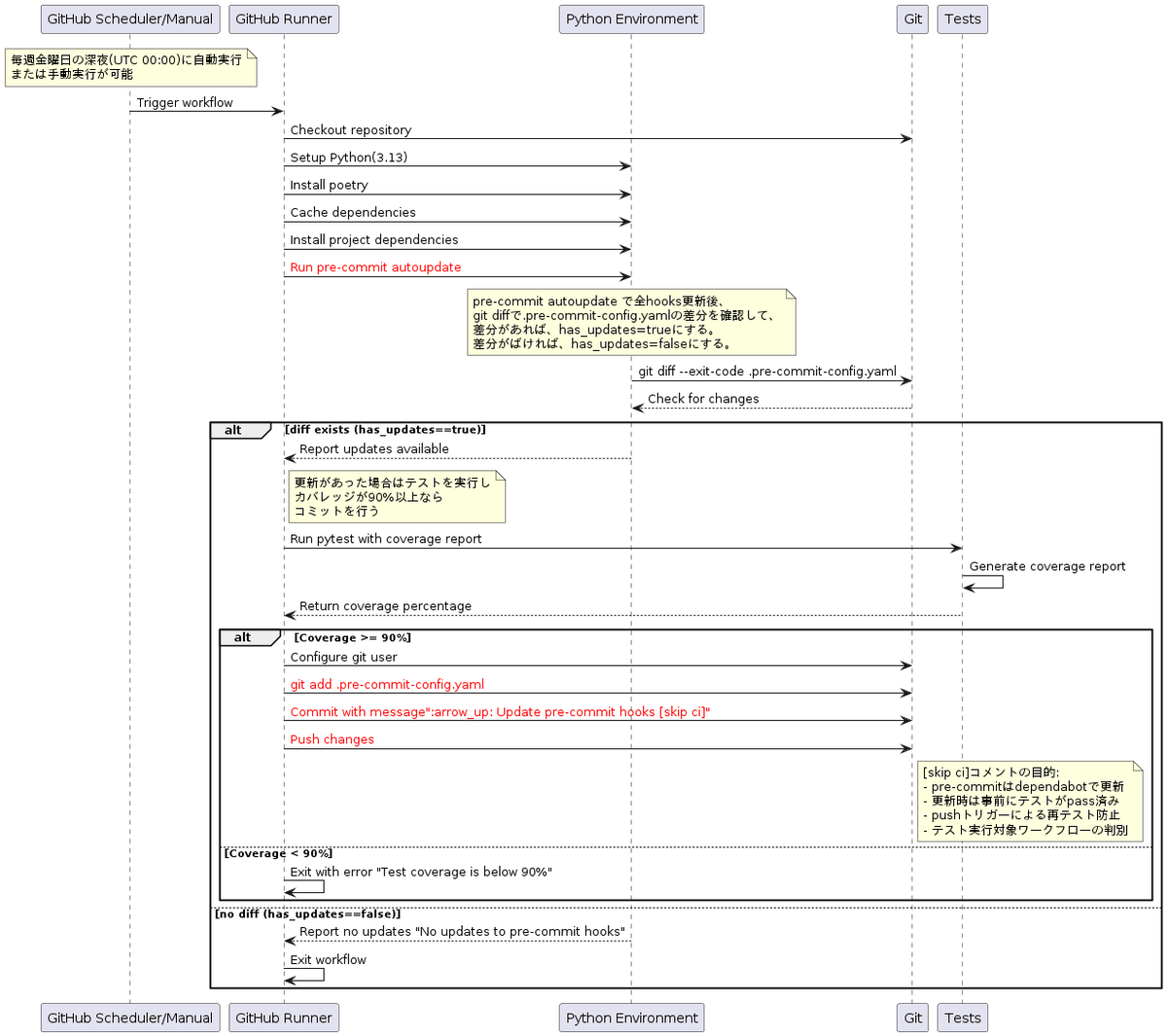Click the 'Checkout repository' message label
1167x1036 pixels.
(x=350, y=129)
